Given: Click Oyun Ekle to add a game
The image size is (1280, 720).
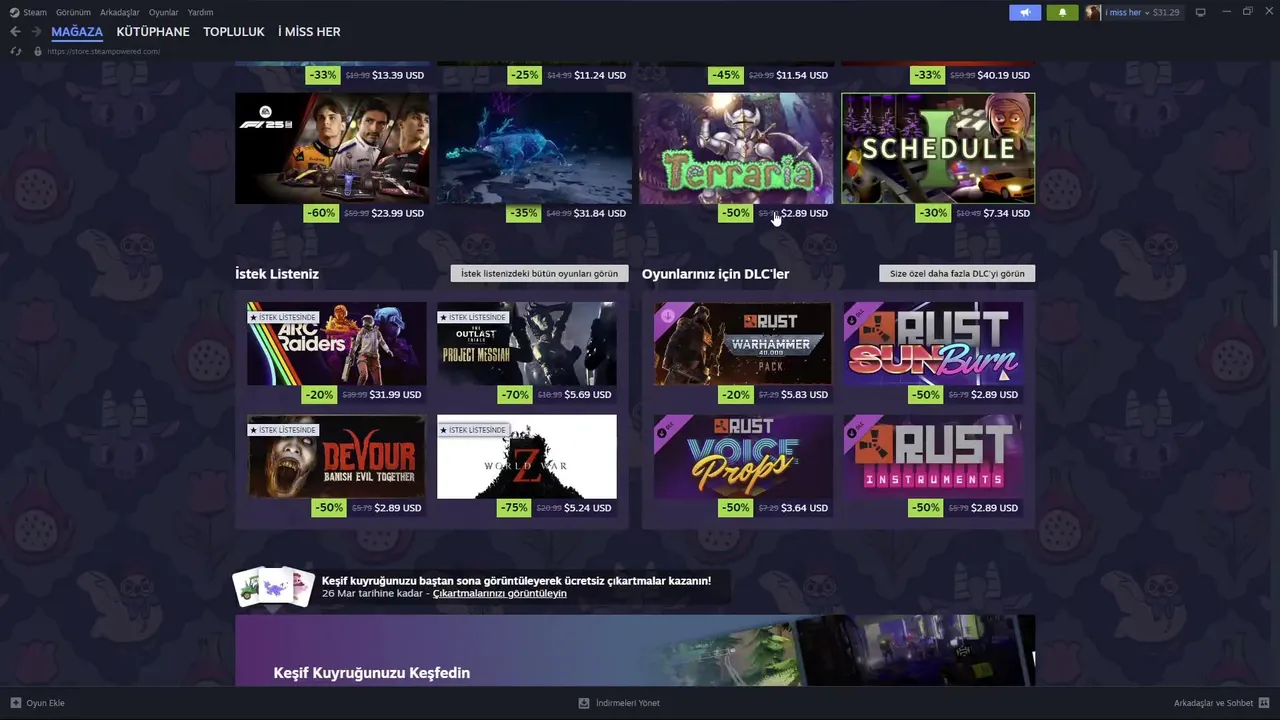Looking at the screenshot, I should 38,703.
